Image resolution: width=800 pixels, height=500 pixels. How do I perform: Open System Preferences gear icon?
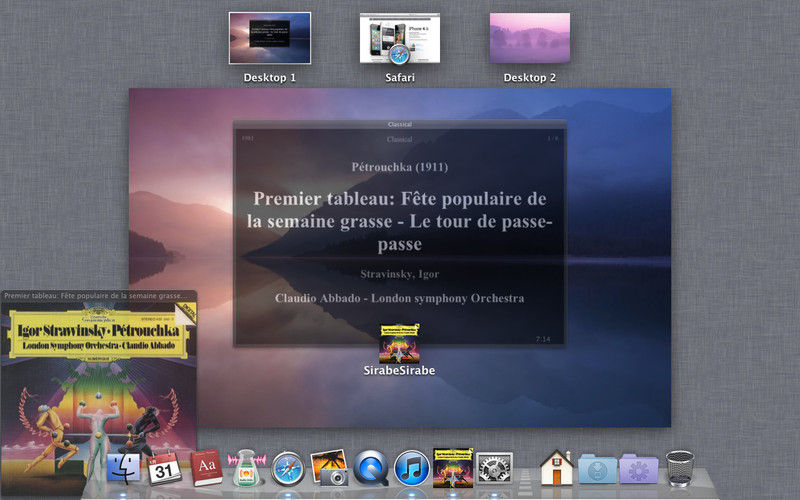click(494, 468)
